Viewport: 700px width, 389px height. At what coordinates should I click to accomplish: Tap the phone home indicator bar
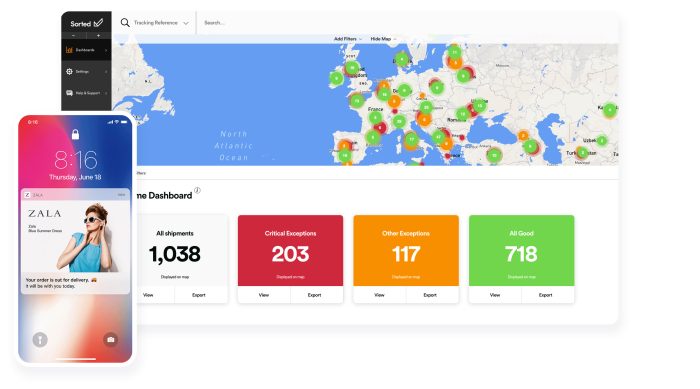(75, 359)
